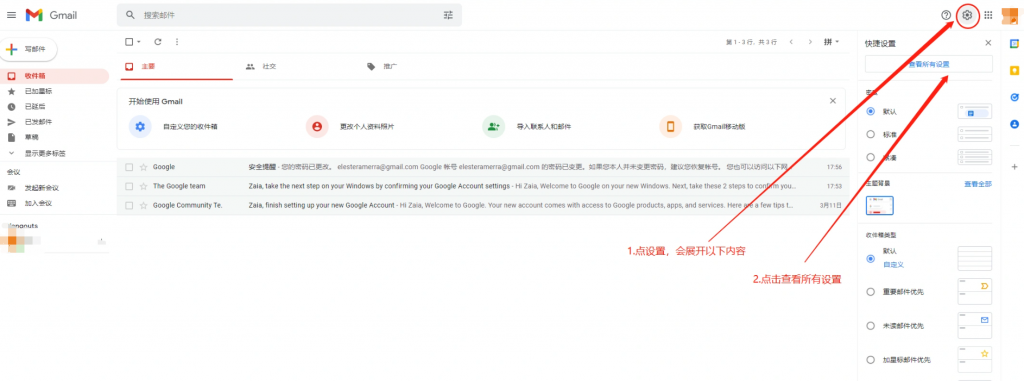The width and height of the screenshot is (1024, 381).
Task: Open the main menu hamburger icon
Action: (11, 15)
